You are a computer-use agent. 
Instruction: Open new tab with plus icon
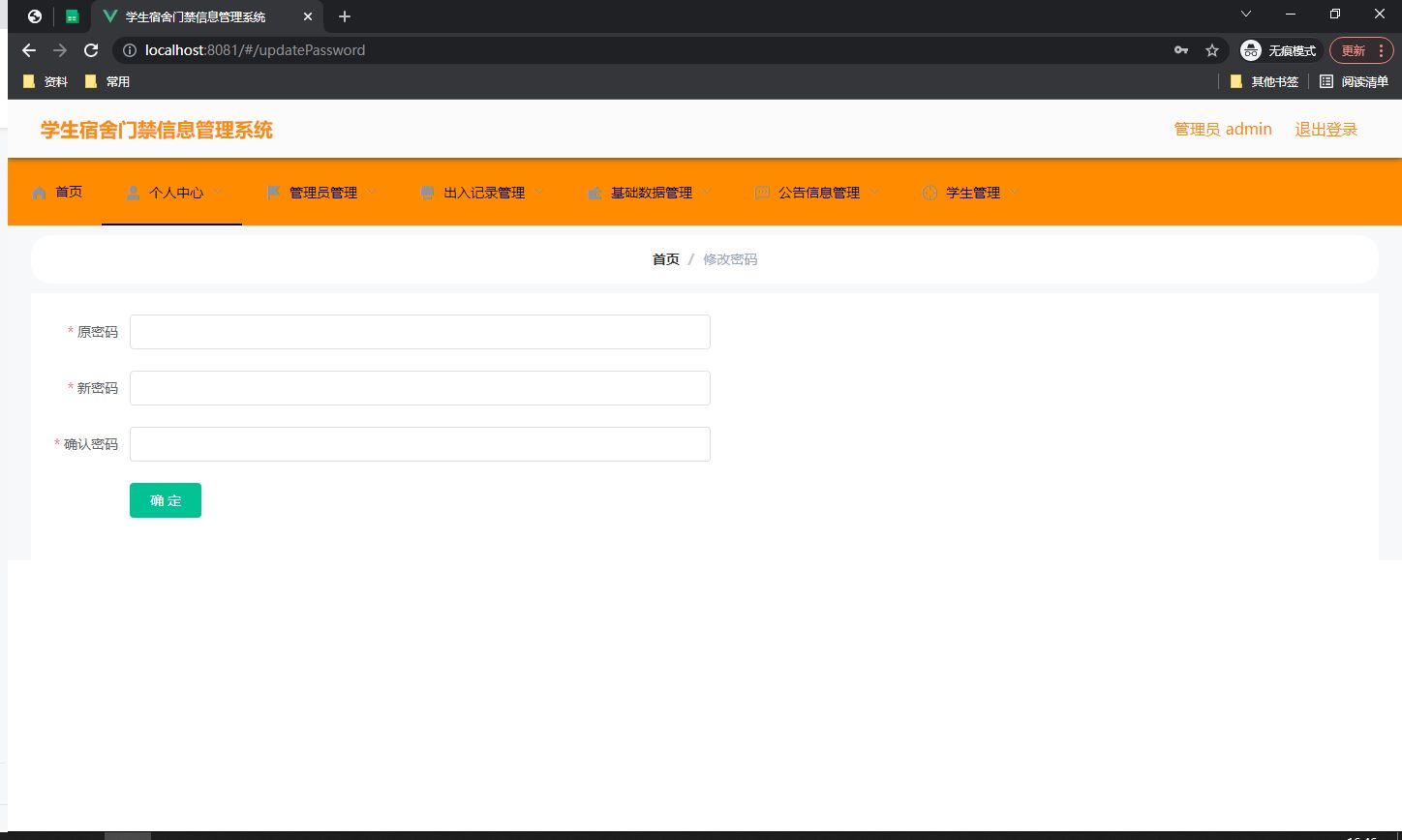click(x=345, y=16)
